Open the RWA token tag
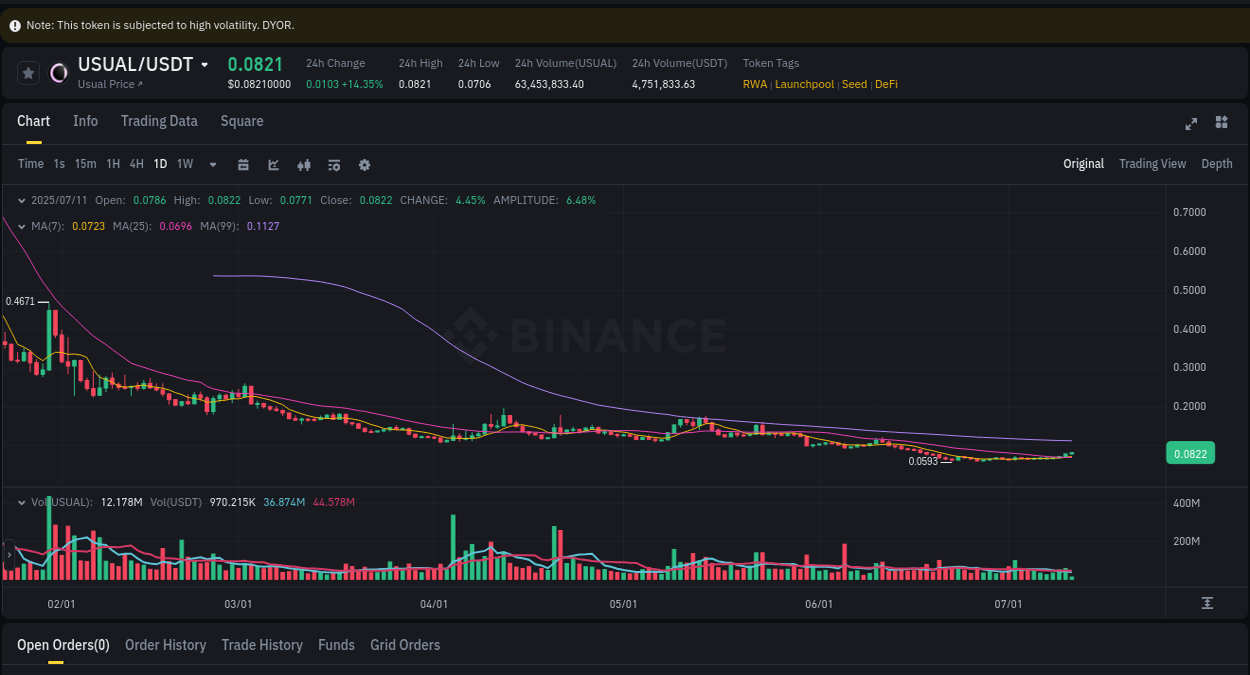This screenshot has height=675, width=1250. (x=755, y=84)
